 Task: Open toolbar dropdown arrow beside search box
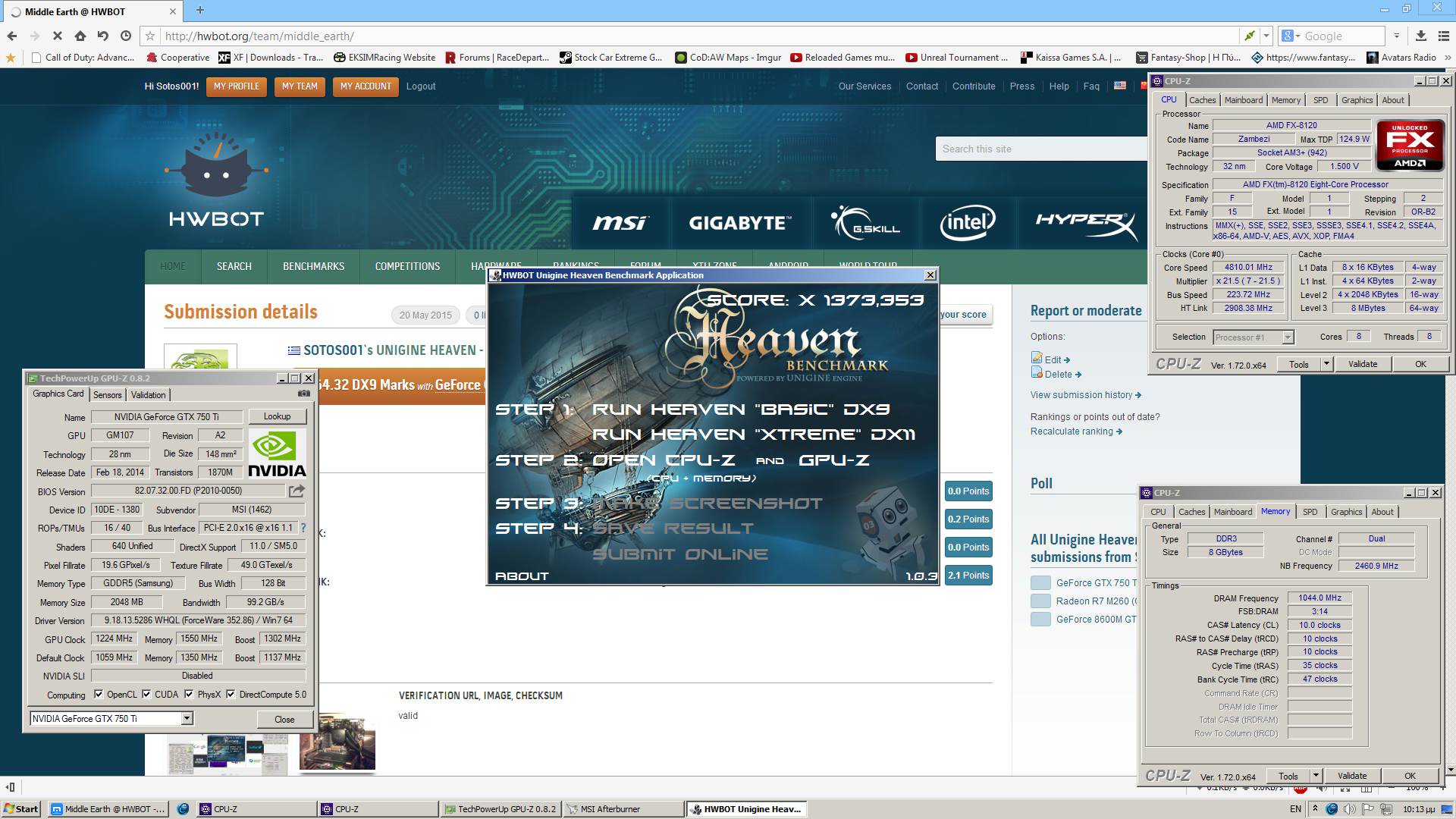(x=1396, y=36)
